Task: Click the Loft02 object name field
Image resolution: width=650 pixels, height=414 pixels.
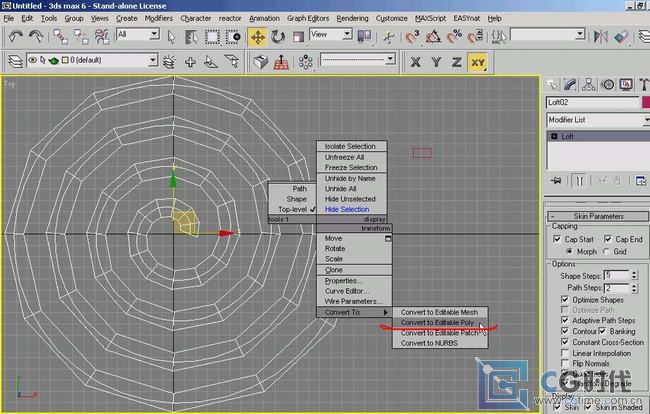Action: (x=593, y=102)
